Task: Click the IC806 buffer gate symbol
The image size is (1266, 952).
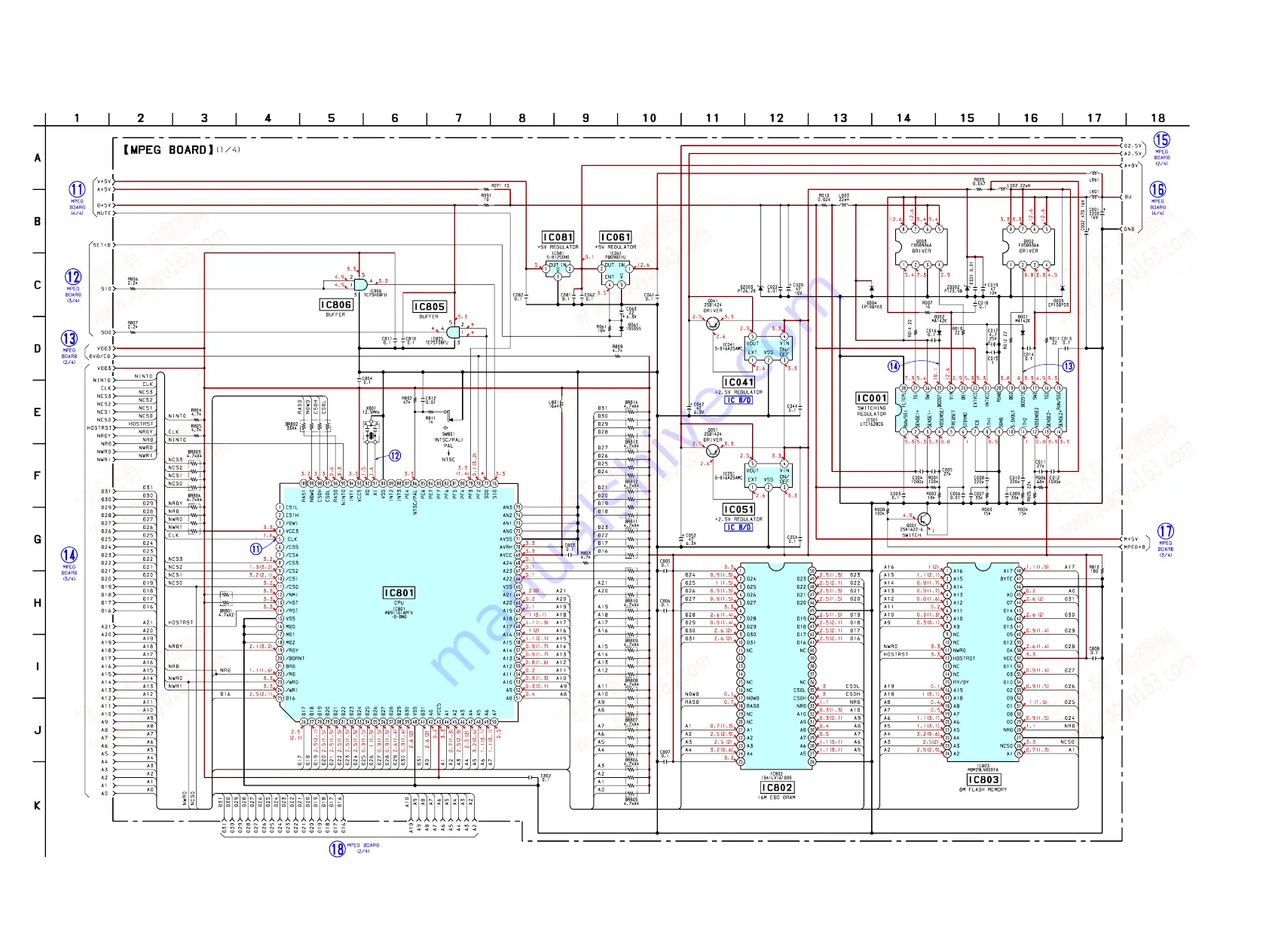Action: coord(360,283)
